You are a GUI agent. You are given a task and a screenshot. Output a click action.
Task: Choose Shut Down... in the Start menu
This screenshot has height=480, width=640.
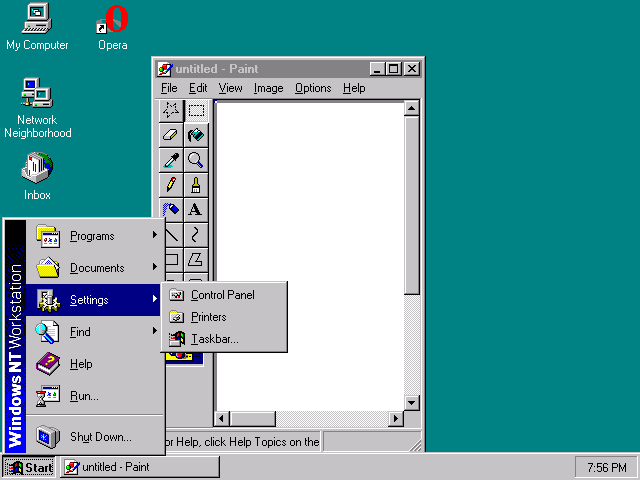(94, 437)
